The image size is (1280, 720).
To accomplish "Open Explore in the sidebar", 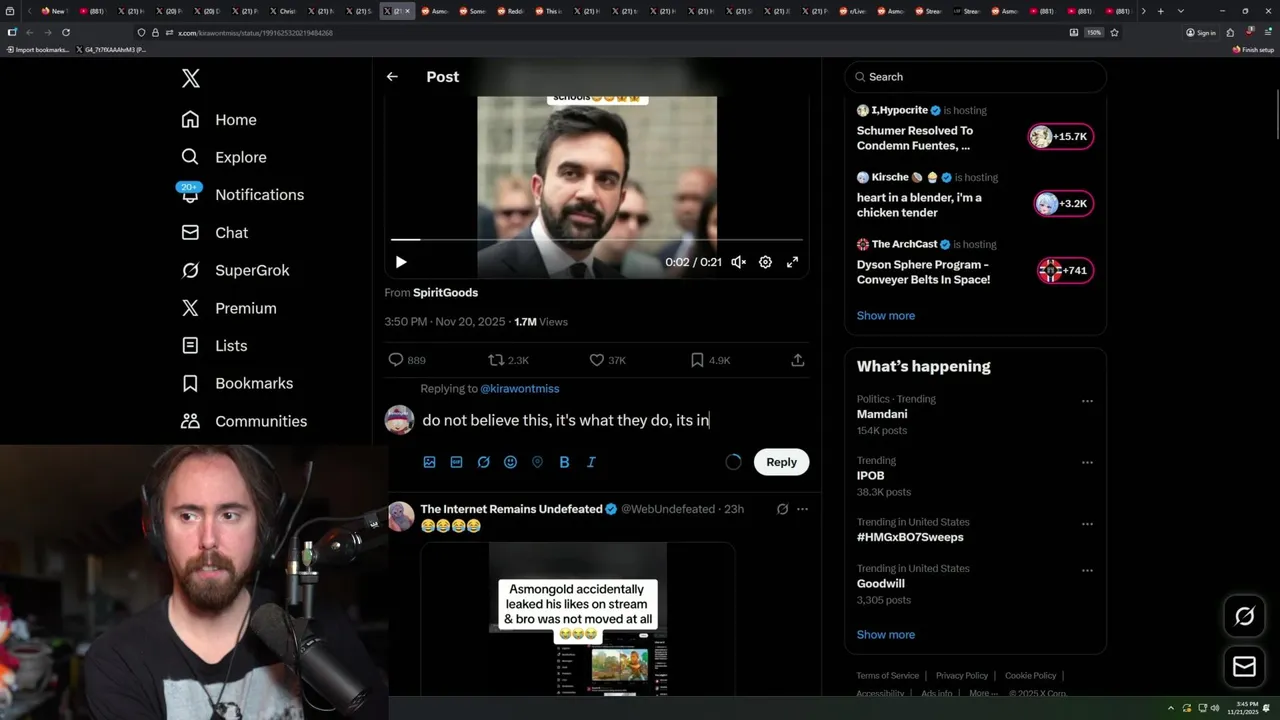I will coord(224,157).
